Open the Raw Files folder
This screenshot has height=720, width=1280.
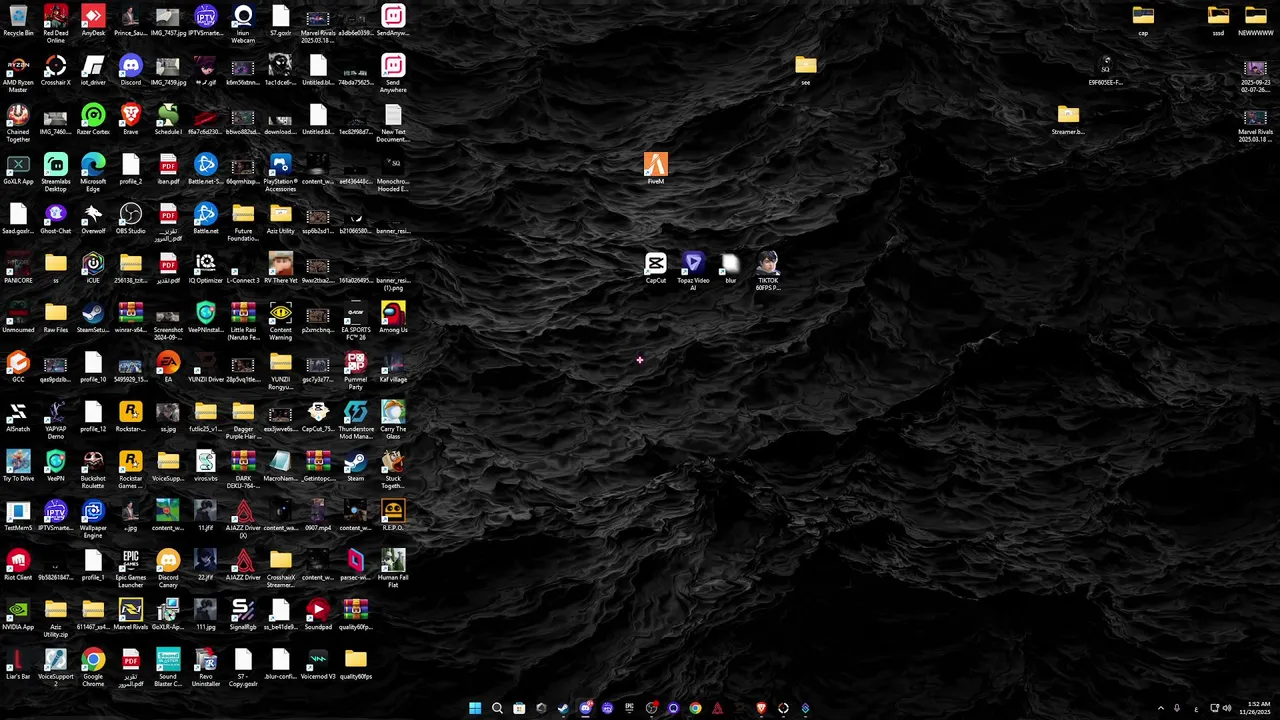tap(56, 318)
